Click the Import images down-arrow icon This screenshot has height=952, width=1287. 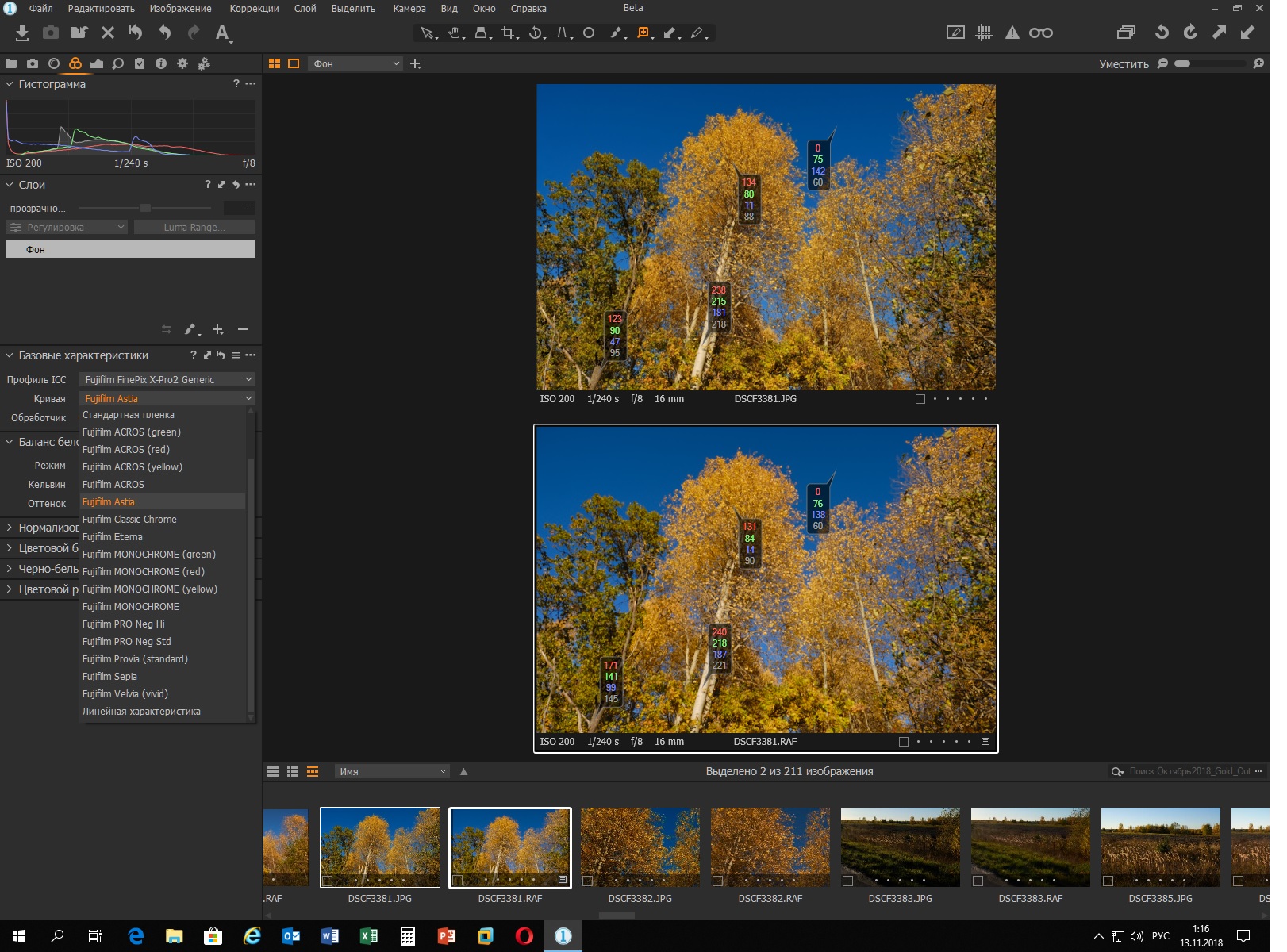tap(22, 33)
